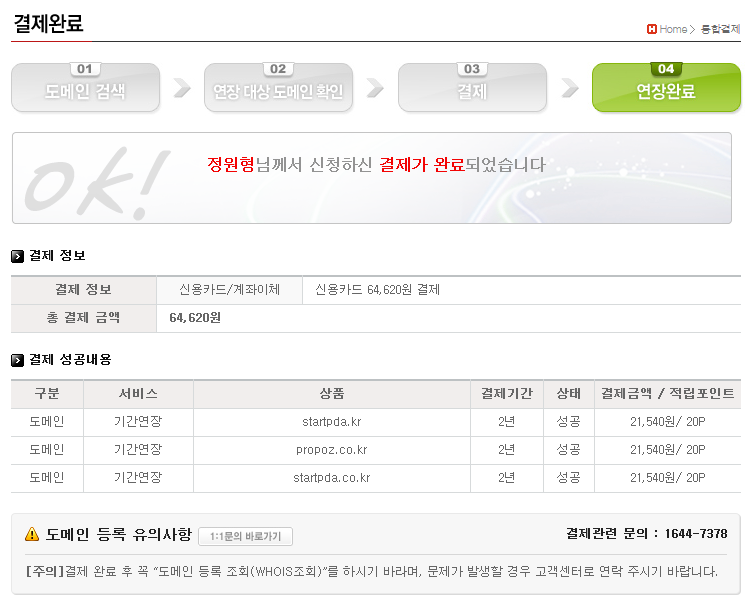The height and width of the screenshot is (600, 746).
Task: Click the 결제금액 / 적립포인트 column header
Action: [667, 394]
